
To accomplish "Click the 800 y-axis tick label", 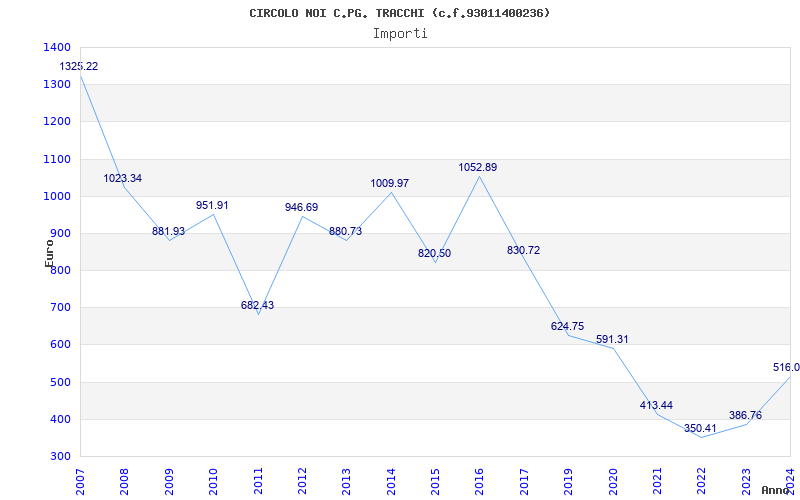I will [x=61, y=271].
